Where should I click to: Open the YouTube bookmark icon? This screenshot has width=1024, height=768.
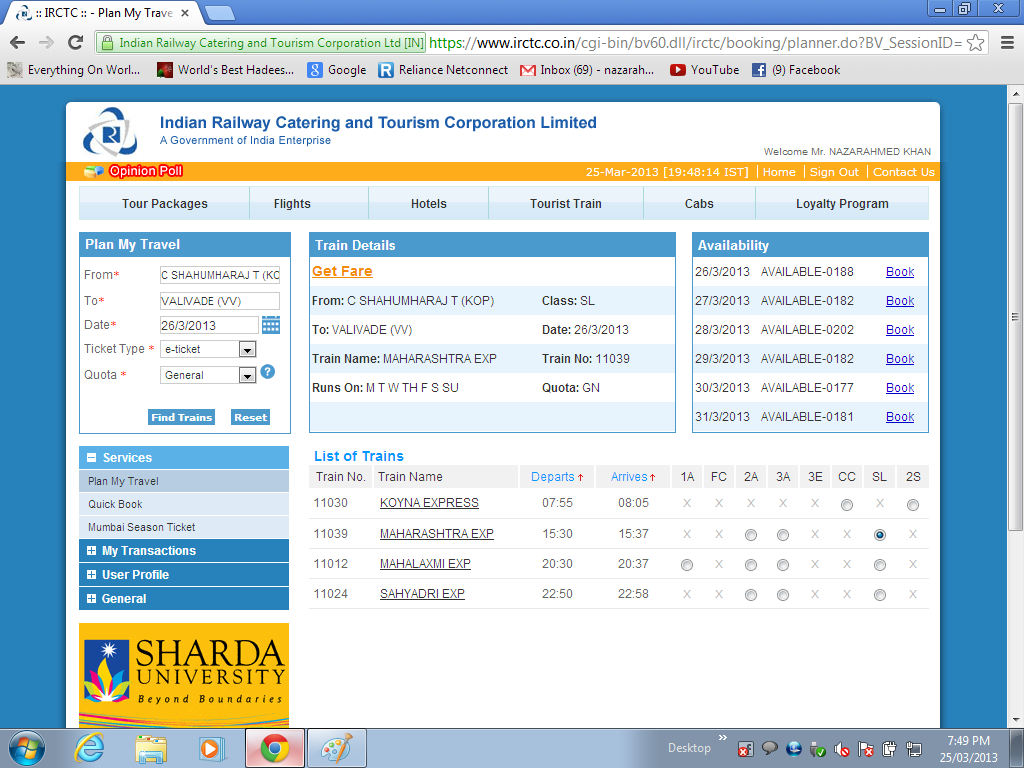[x=678, y=70]
